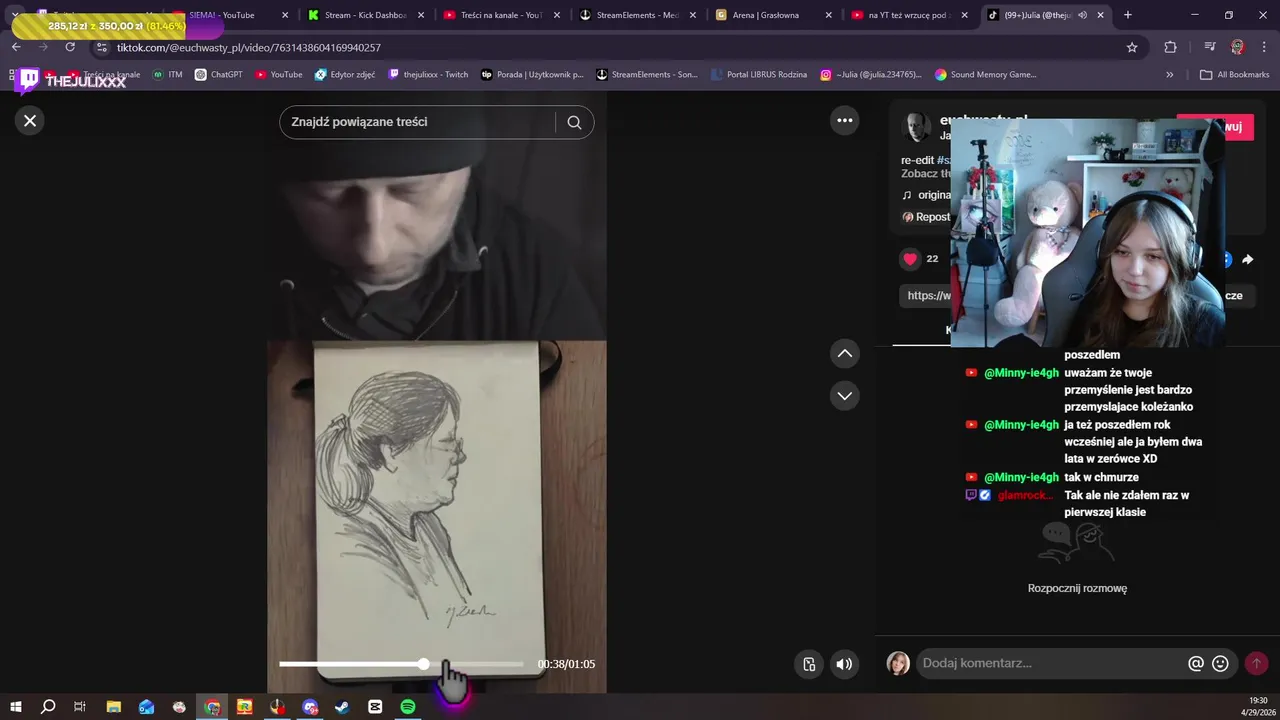1280x720 pixels.
Task: Mute the video with speaker icon
Action: (x=845, y=664)
